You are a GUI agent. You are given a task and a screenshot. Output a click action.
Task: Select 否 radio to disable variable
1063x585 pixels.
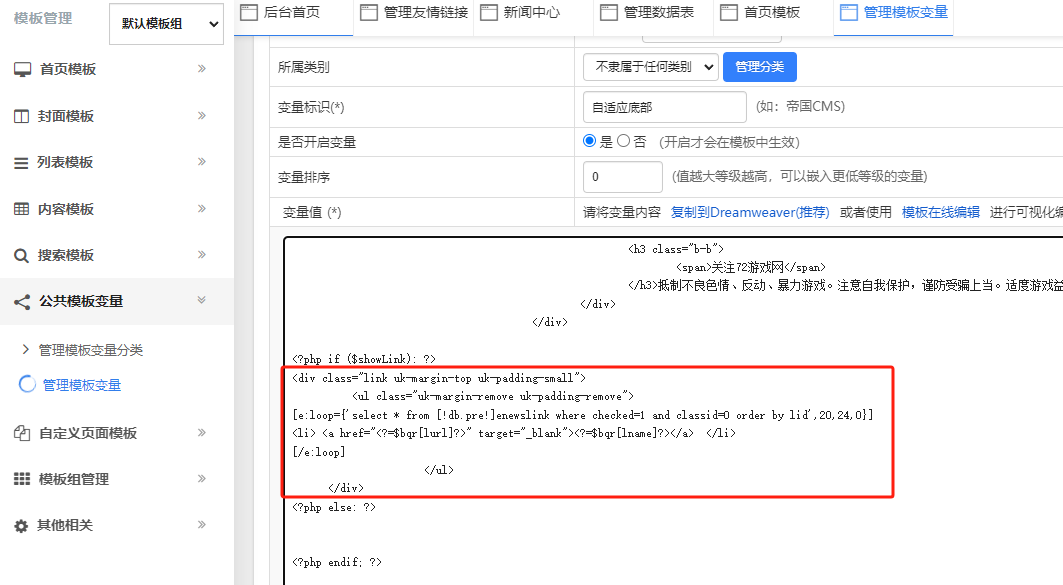point(623,140)
